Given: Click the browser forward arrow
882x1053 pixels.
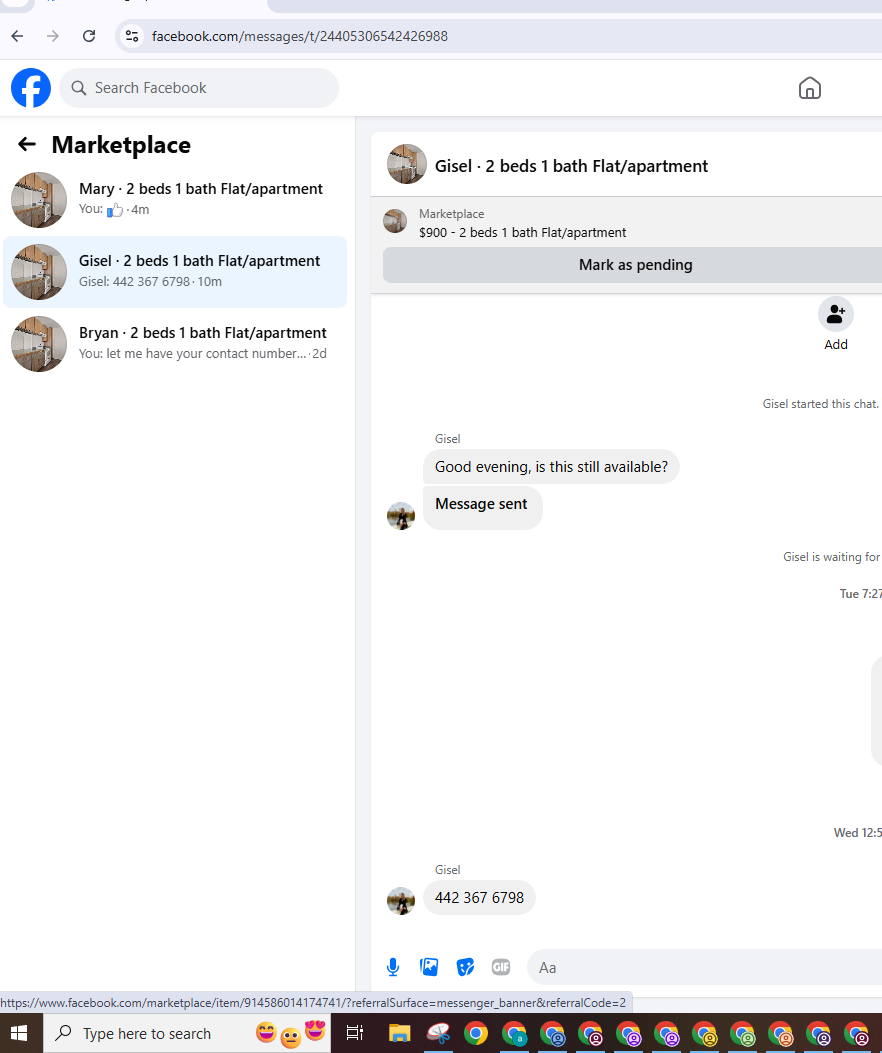Looking at the screenshot, I should pos(52,36).
